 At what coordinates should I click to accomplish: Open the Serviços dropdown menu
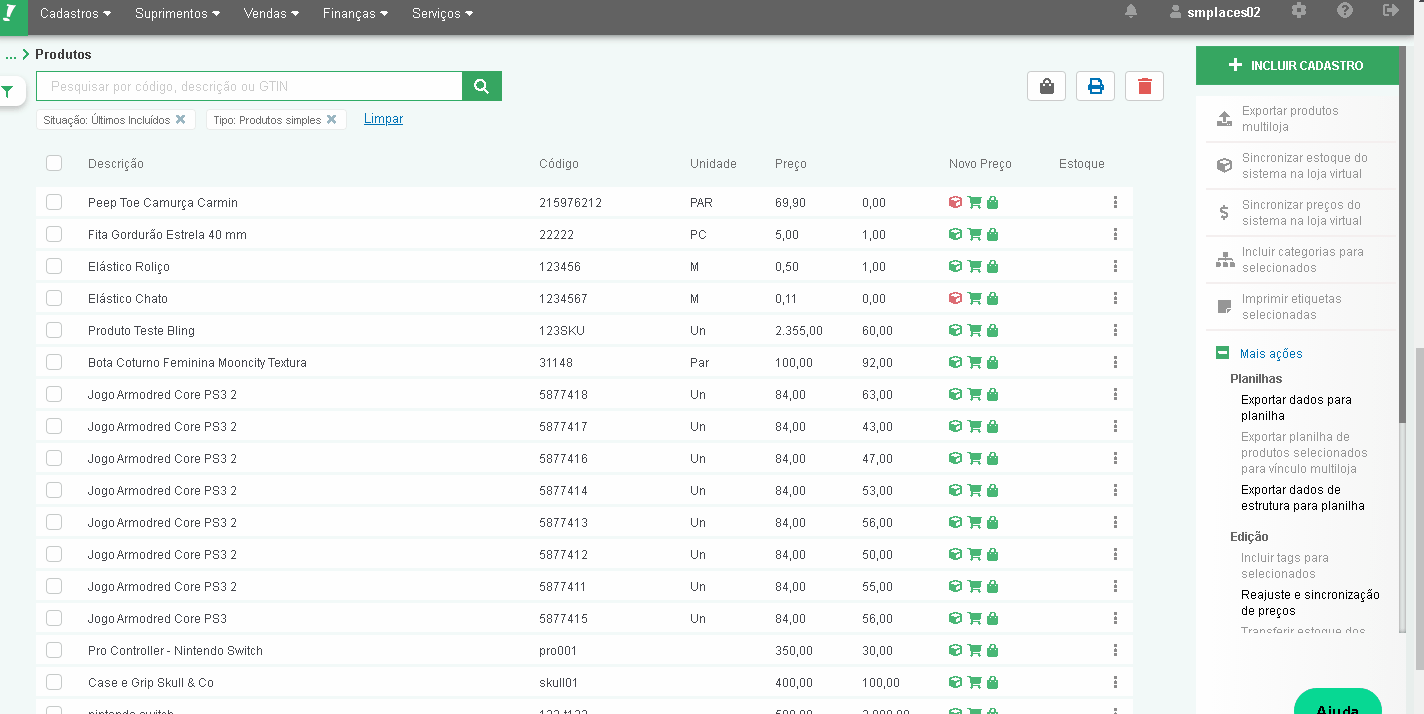[442, 14]
